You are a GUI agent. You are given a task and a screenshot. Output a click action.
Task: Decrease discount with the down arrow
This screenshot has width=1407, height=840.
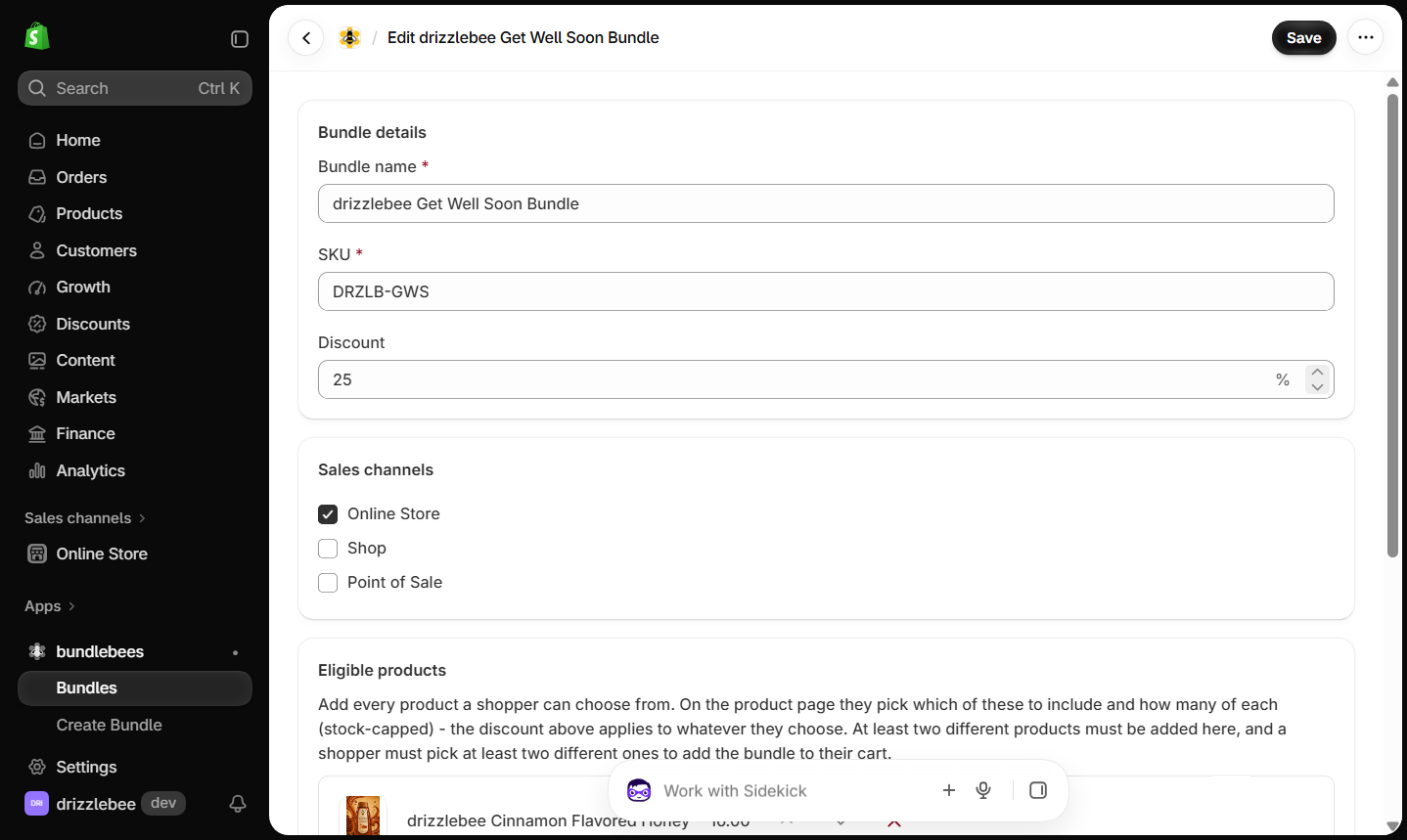(x=1317, y=387)
